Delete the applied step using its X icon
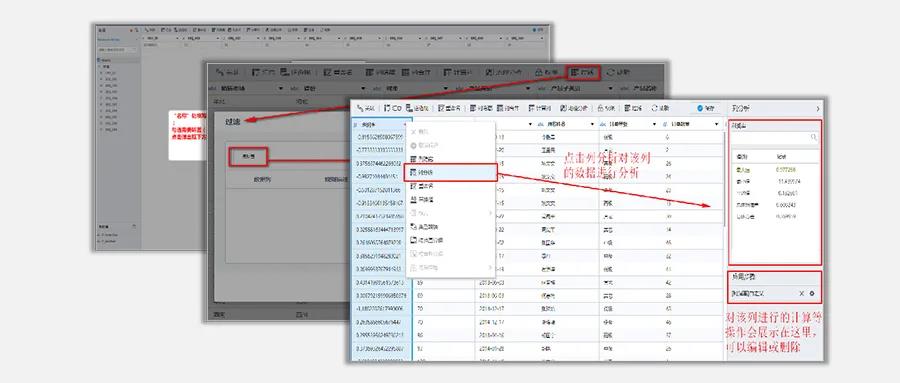 [x=801, y=293]
